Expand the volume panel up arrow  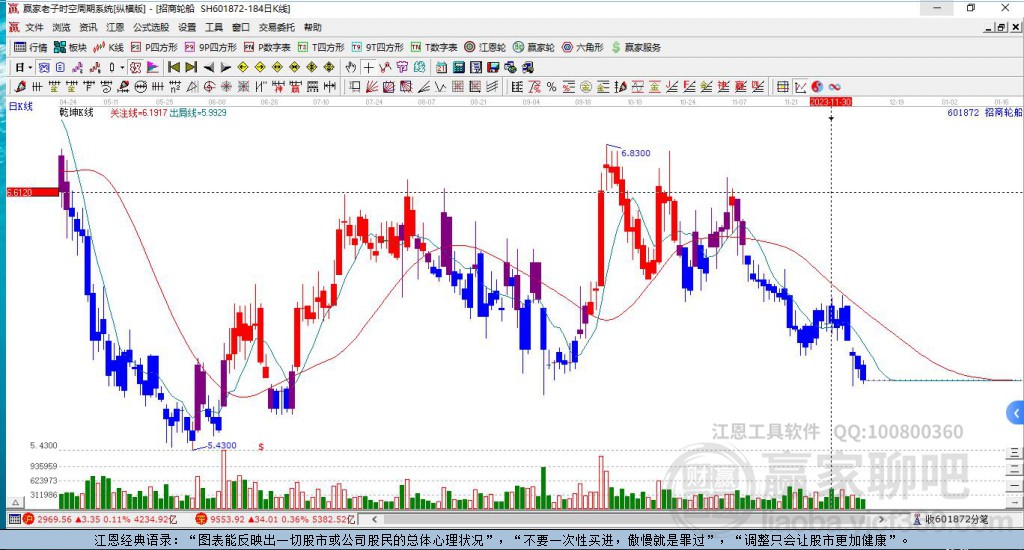click(15, 502)
